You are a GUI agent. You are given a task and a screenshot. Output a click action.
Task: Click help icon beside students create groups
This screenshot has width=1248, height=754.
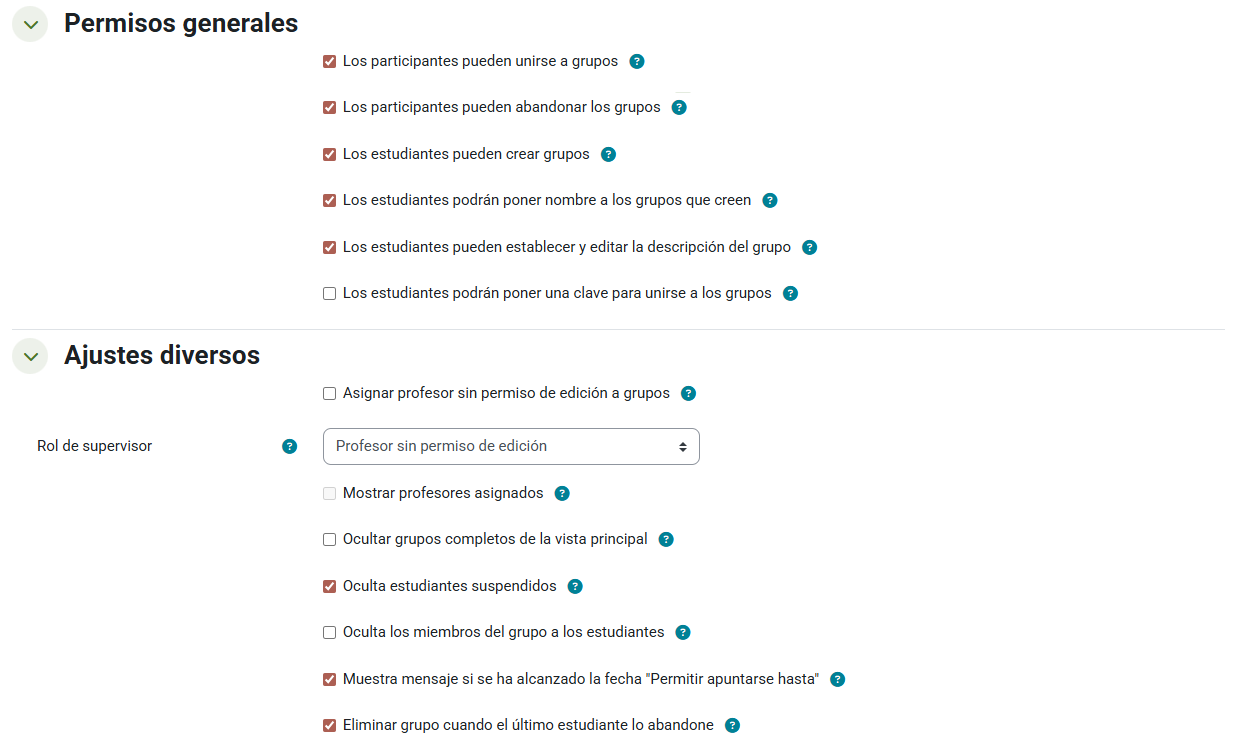click(x=608, y=154)
